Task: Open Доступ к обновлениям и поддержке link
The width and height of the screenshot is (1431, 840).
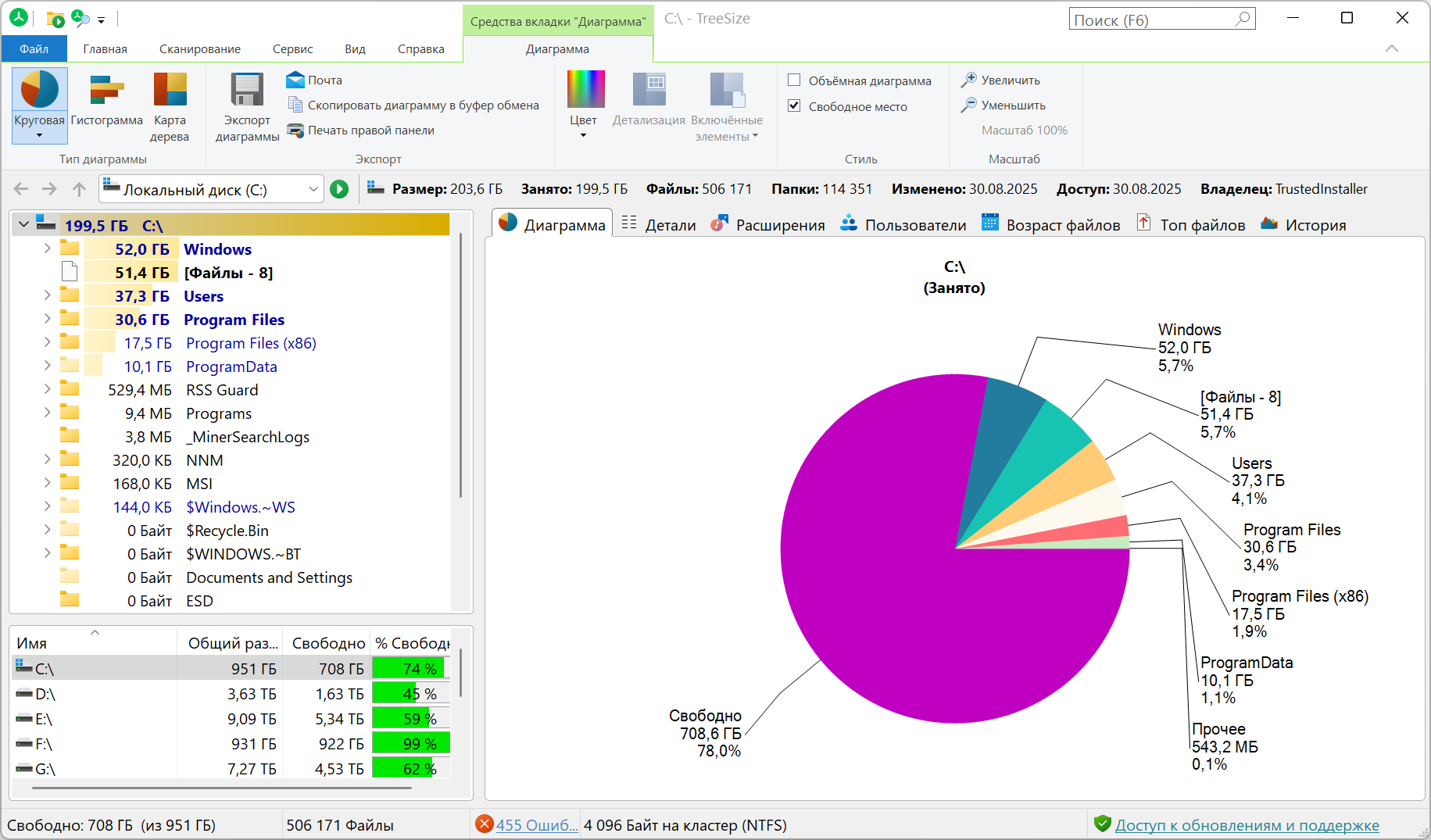Action: 1247,824
